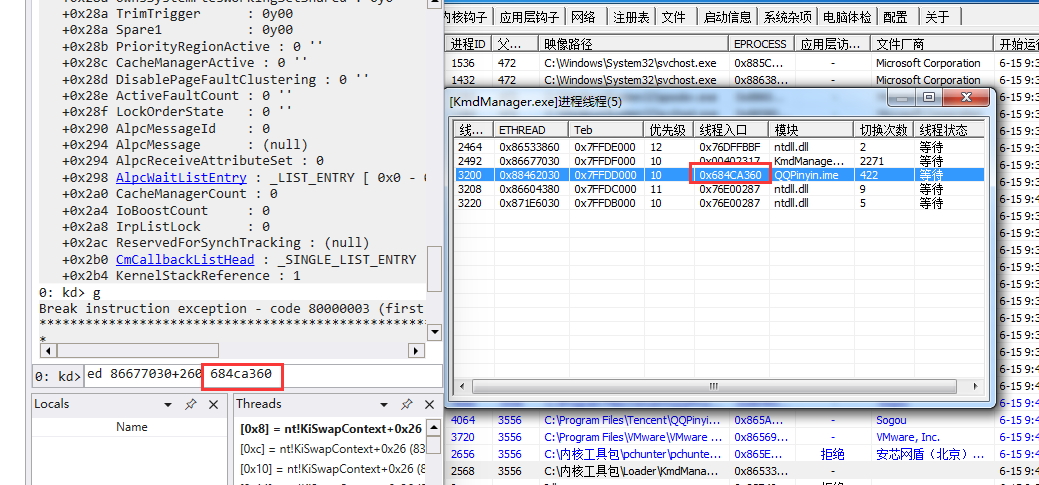Switch to the 网络 tab
The image size is (1039, 485).
click(583, 17)
